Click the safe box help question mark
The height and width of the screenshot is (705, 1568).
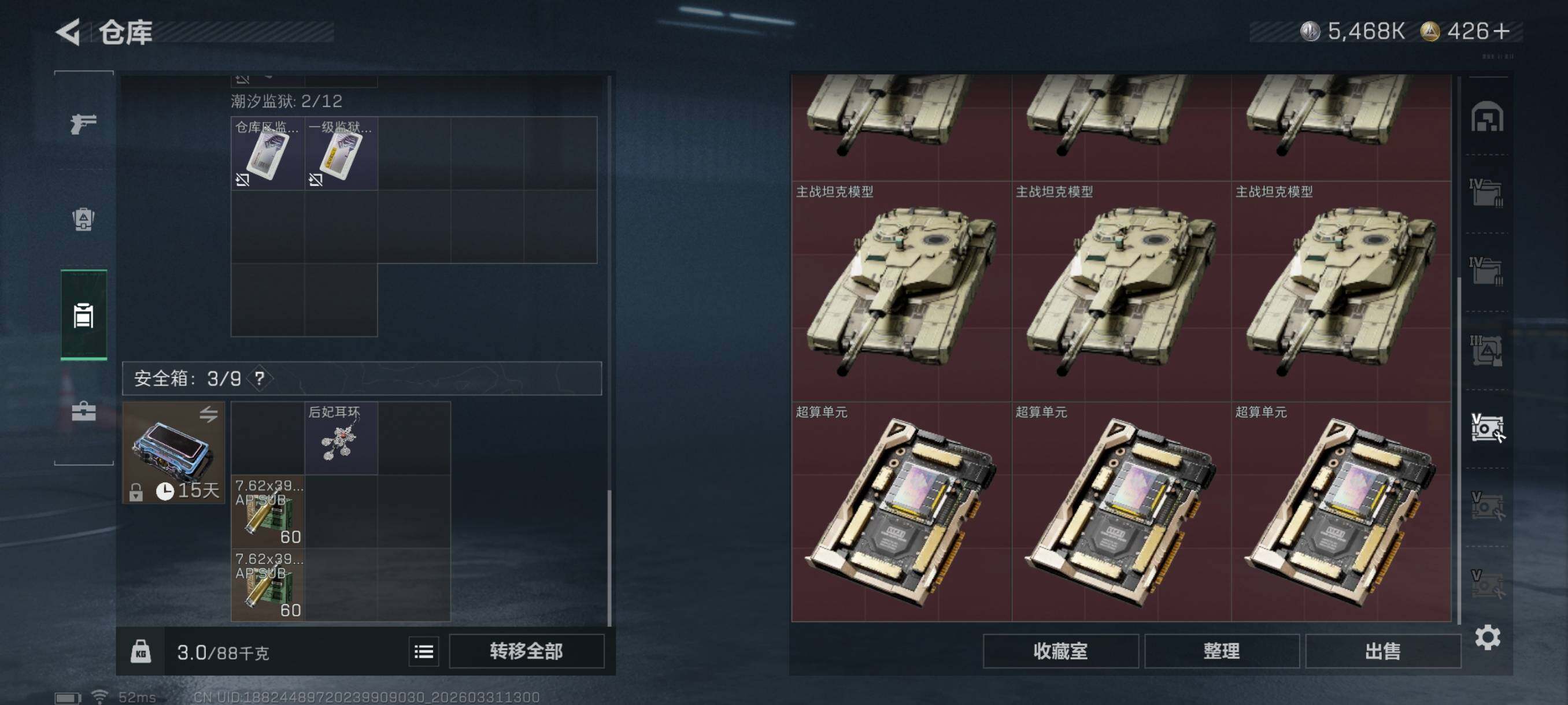[260, 379]
